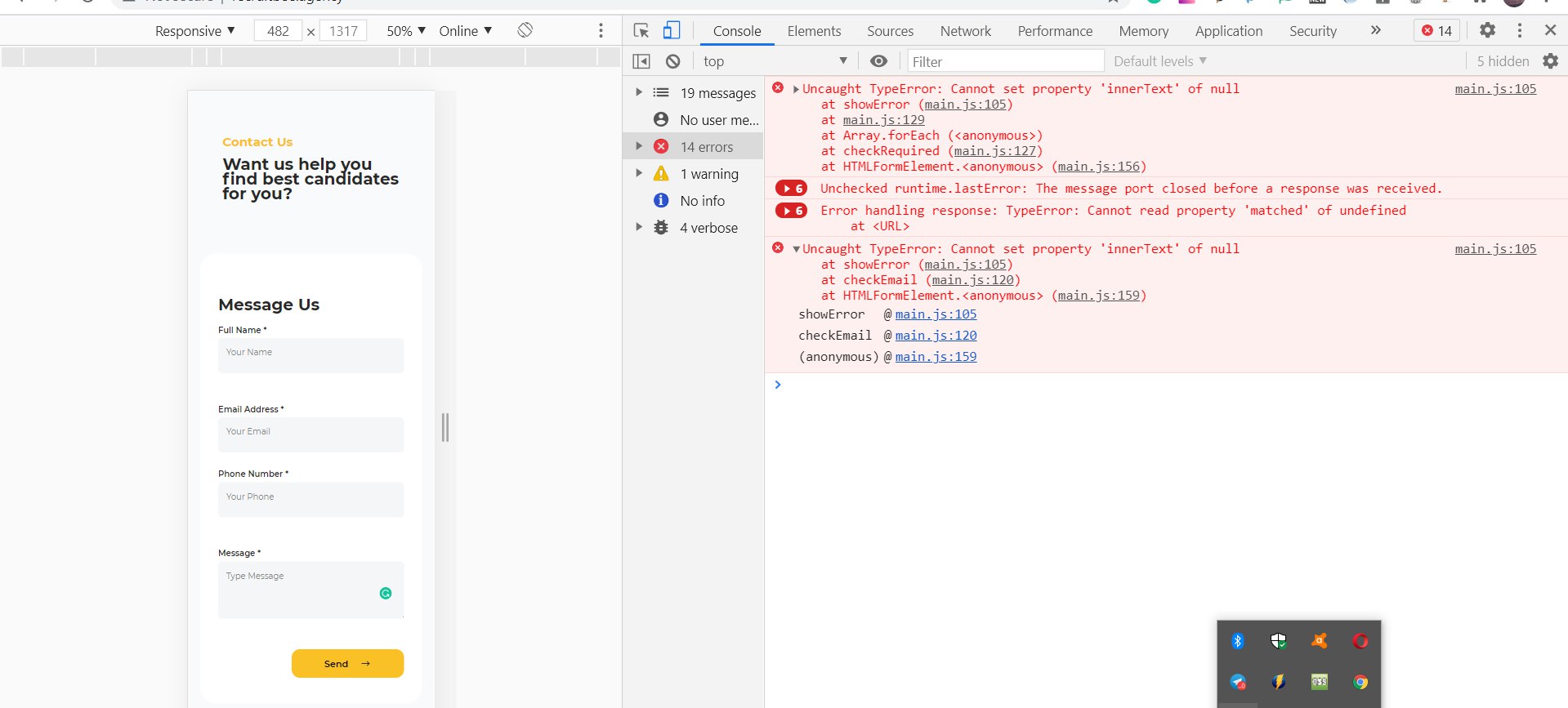The width and height of the screenshot is (1568, 708).
Task: Expand the 6 grouped Error handling response messages
Action: 791,211
